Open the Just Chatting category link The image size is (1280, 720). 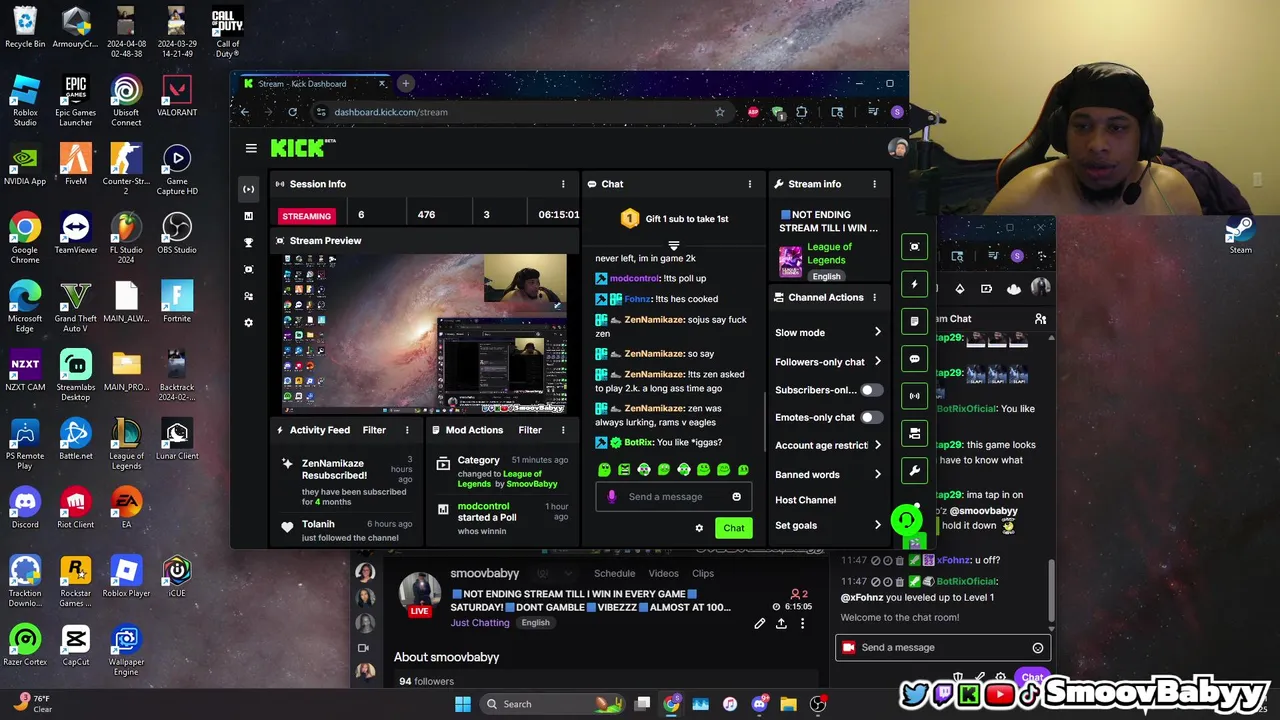(x=480, y=623)
